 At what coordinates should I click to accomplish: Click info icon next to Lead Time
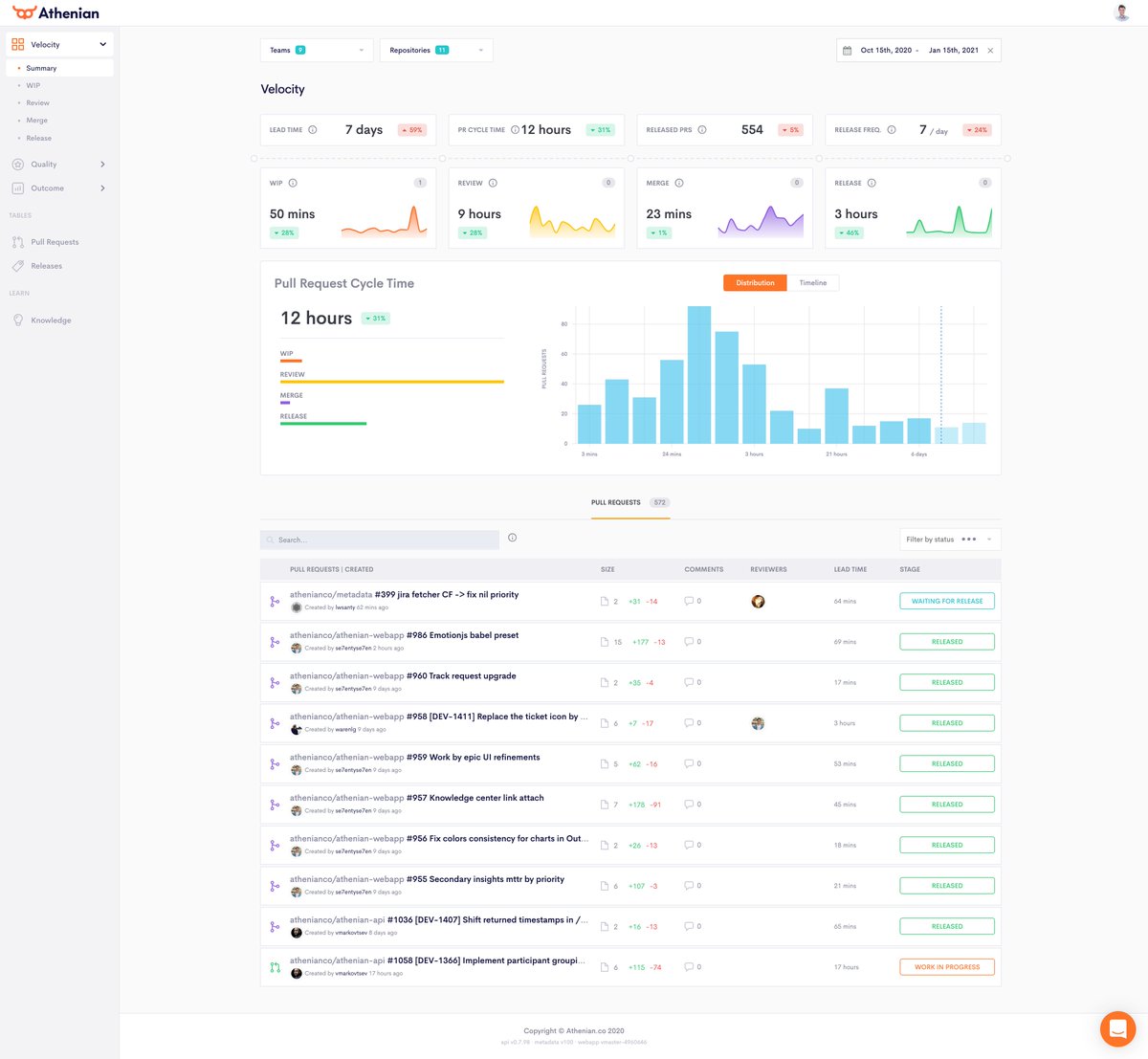pyautogui.click(x=313, y=130)
